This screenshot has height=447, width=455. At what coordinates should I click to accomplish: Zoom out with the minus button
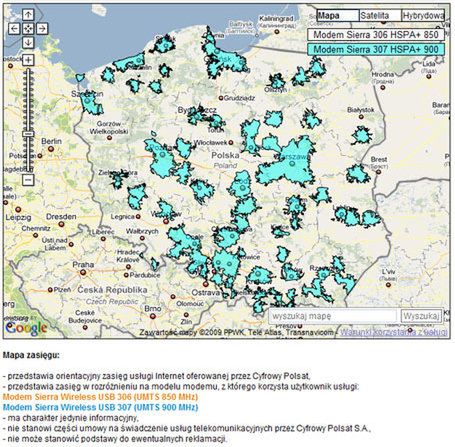[x=28, y=180]
